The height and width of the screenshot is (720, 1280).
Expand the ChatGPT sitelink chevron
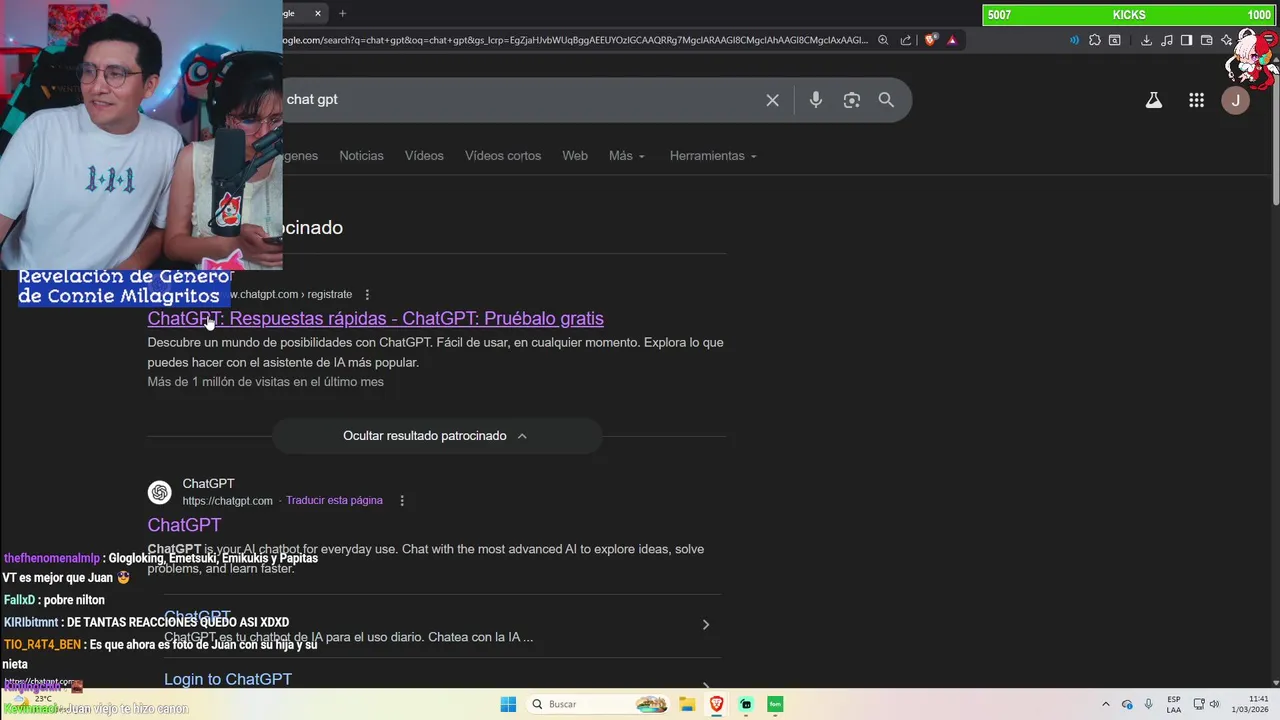pos(706,625)
